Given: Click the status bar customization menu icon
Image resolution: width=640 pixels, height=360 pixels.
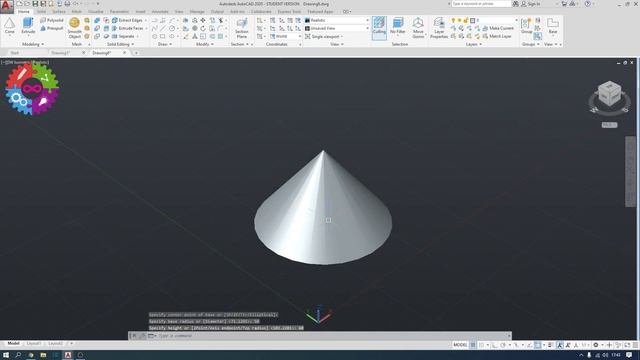Looking at the screenshot, I should click(635, 345).
